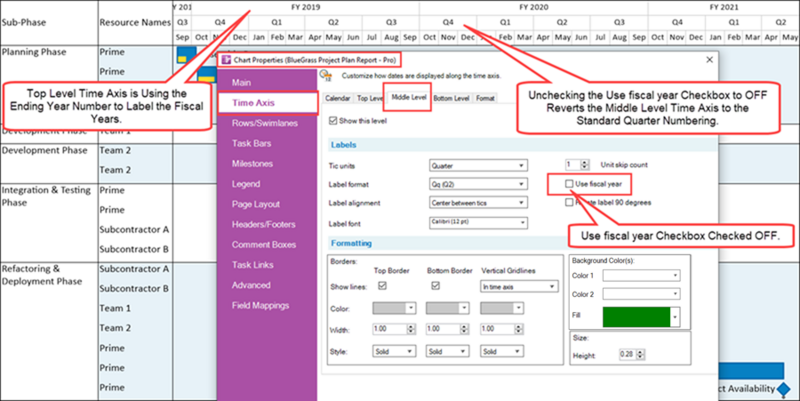800x401 pixels.
Task: Open Milestones settings
Action: click(x=252, y=163)
